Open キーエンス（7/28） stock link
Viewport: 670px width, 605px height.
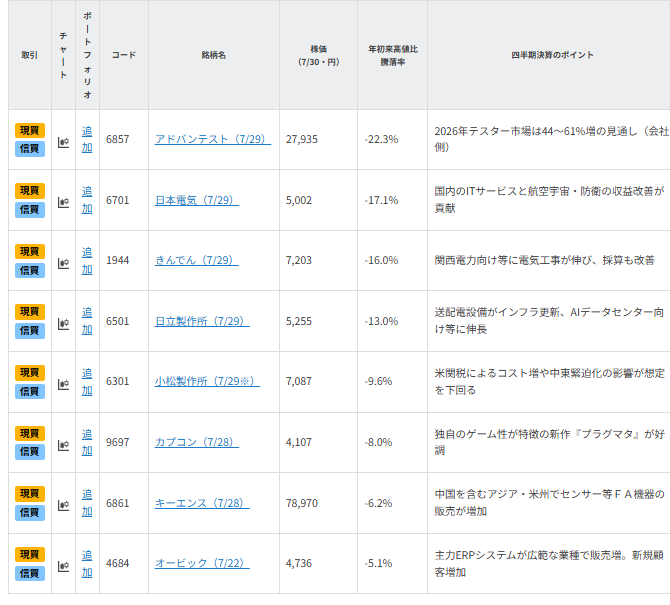point(202,503)
